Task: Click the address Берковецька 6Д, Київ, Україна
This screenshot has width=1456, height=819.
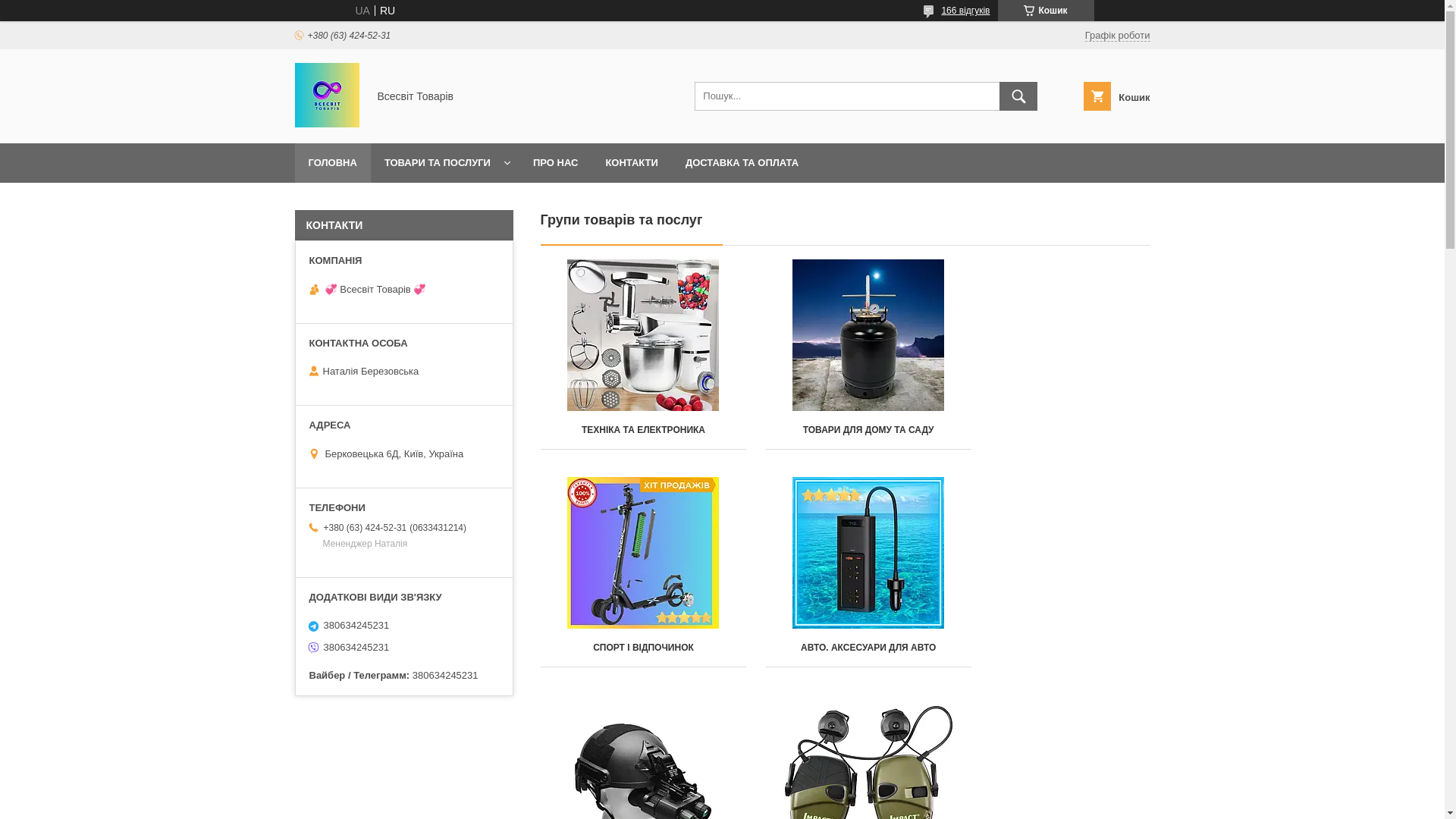Action: point(394,454)
